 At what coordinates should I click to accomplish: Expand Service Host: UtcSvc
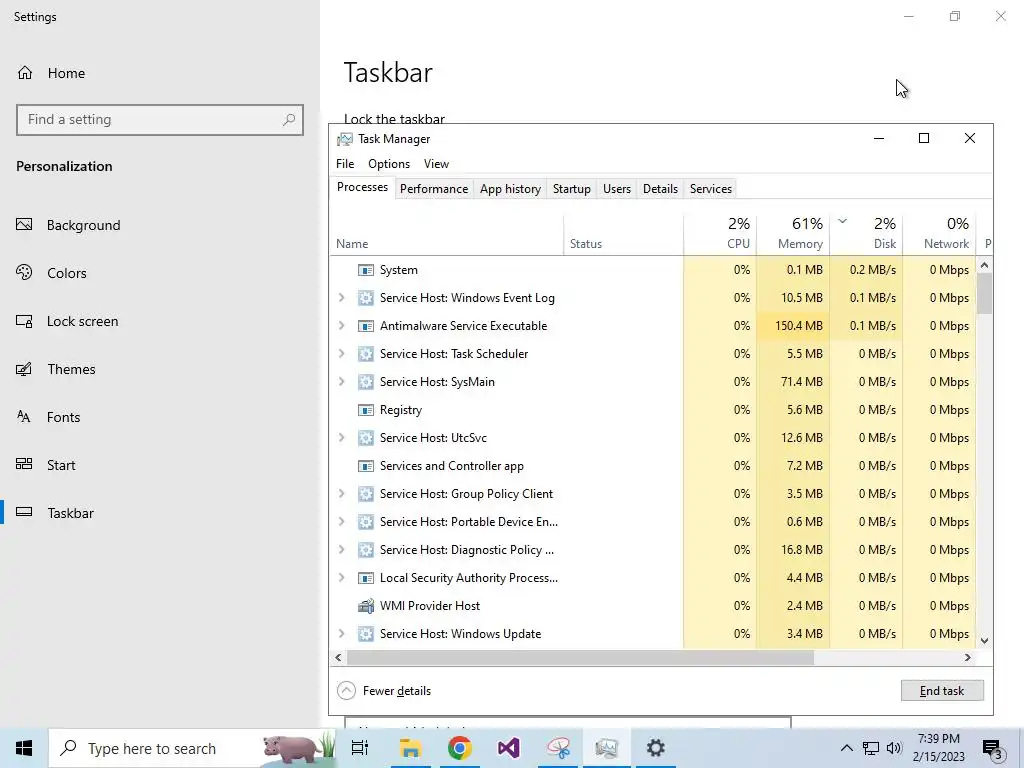342,438
